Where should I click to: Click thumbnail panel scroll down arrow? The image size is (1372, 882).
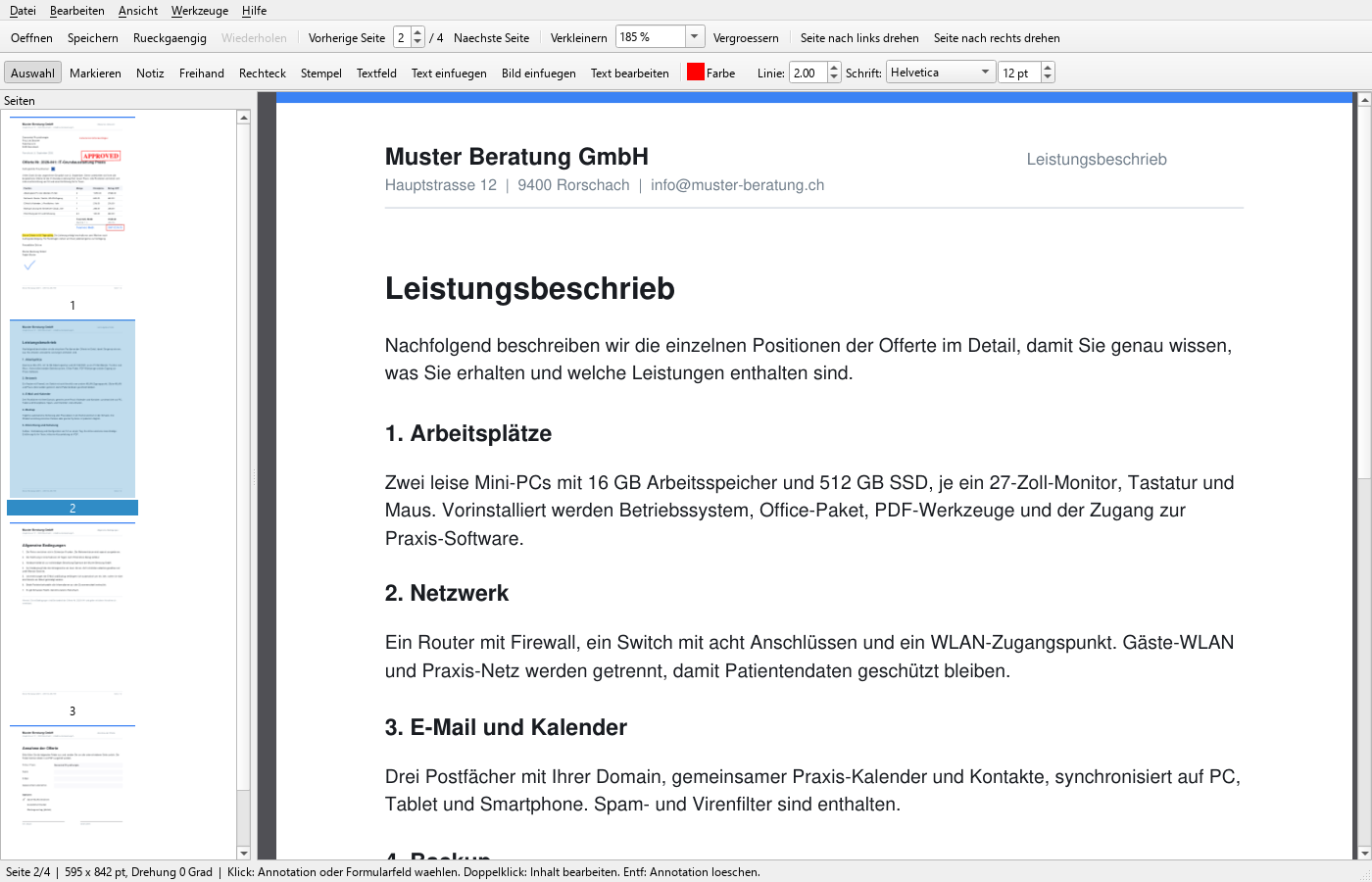tap(244, 854)
